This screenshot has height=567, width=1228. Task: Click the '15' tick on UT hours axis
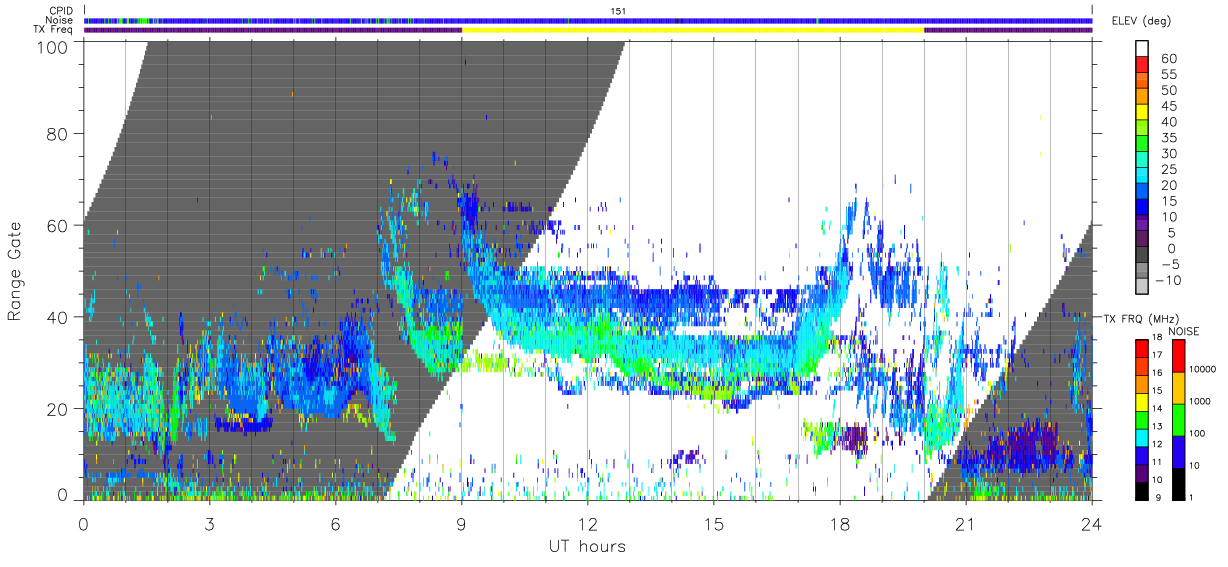point(714,523)
